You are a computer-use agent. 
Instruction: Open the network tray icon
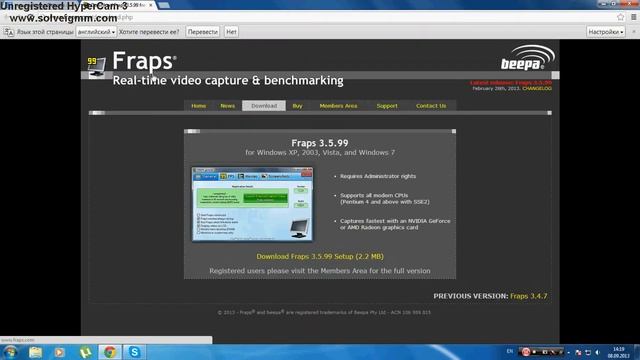pos(588,352)
